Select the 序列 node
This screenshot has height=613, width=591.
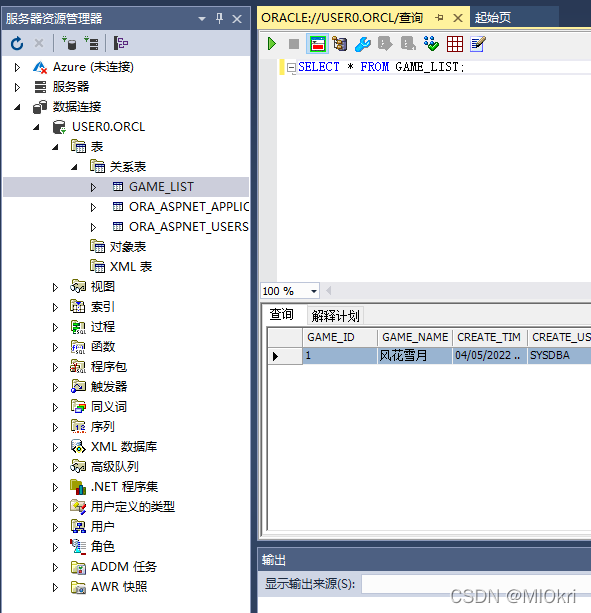(103, 427)
